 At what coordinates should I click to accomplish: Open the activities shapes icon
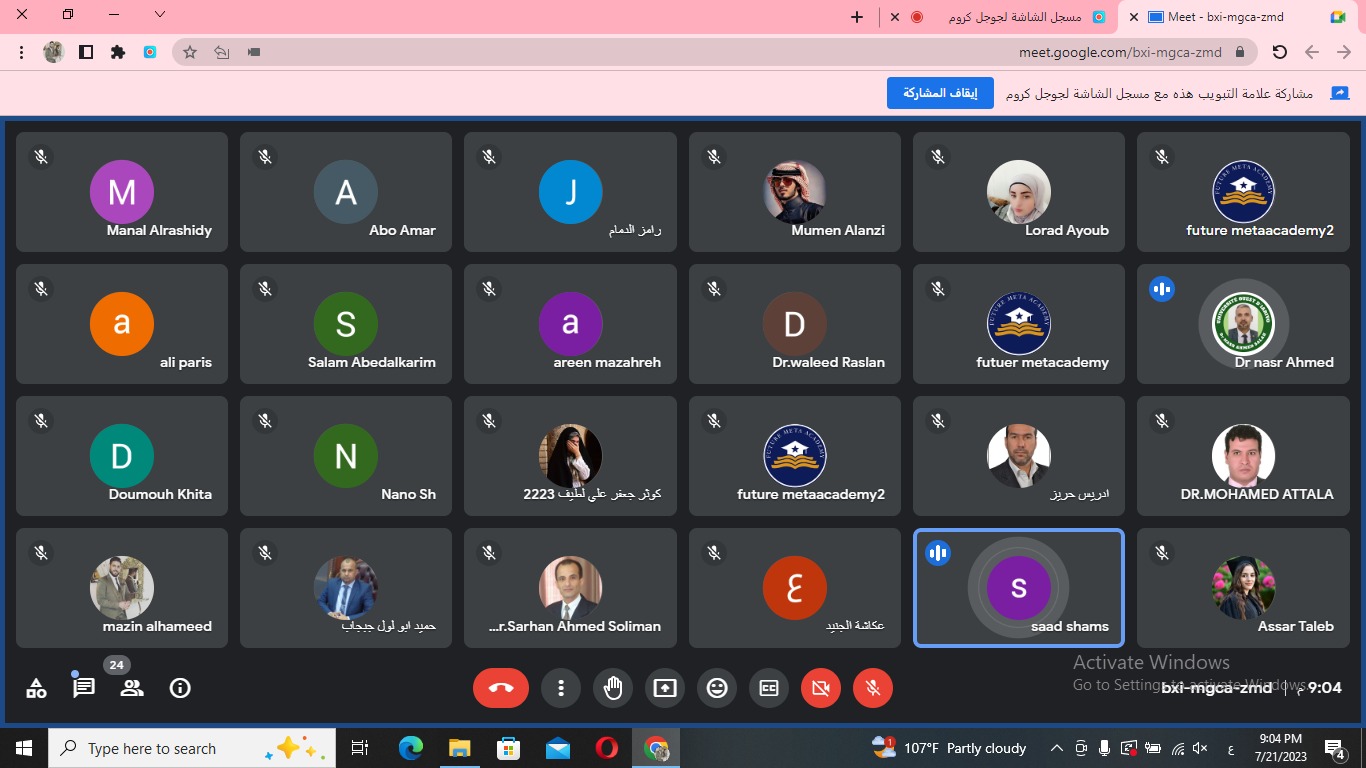36,688
